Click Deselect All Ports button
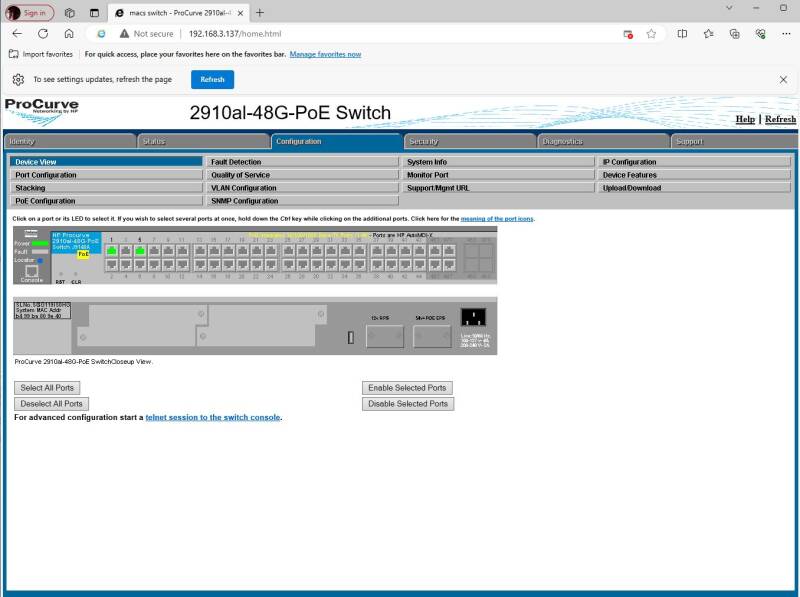800x597 pixels. (52, 404)
